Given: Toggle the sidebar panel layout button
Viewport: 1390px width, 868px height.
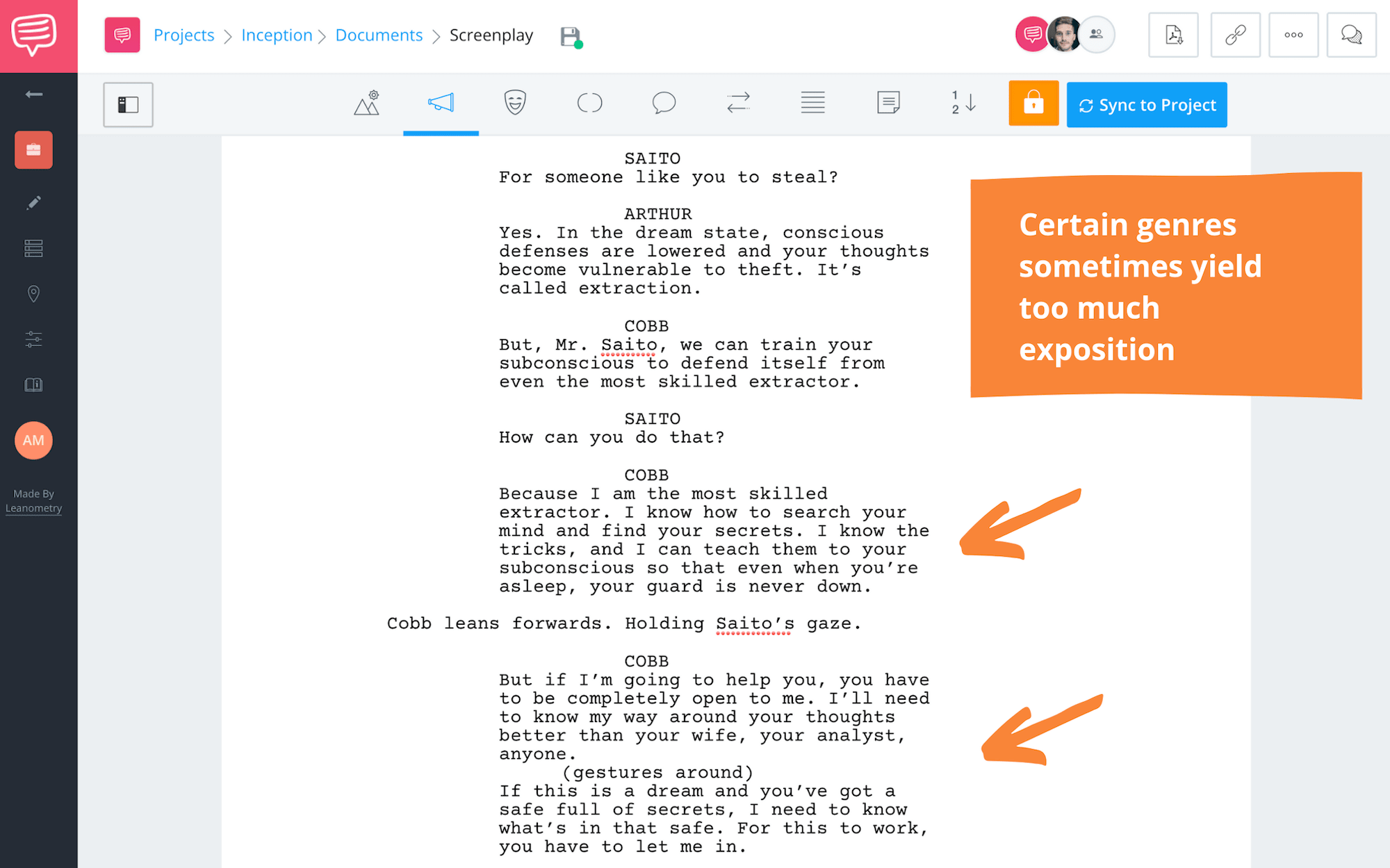Looking at the screenshot, I should (x=128, y=104).
